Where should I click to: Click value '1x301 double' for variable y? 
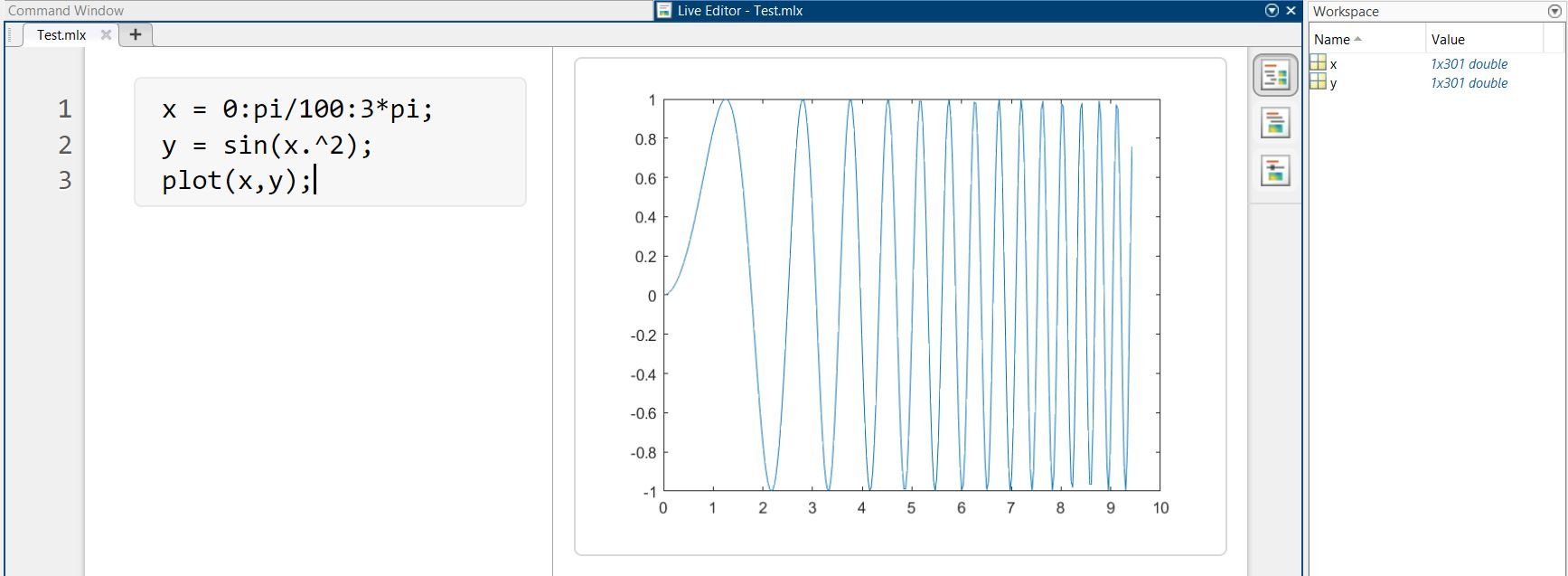pyautogui.click(x=1469, y=83)
